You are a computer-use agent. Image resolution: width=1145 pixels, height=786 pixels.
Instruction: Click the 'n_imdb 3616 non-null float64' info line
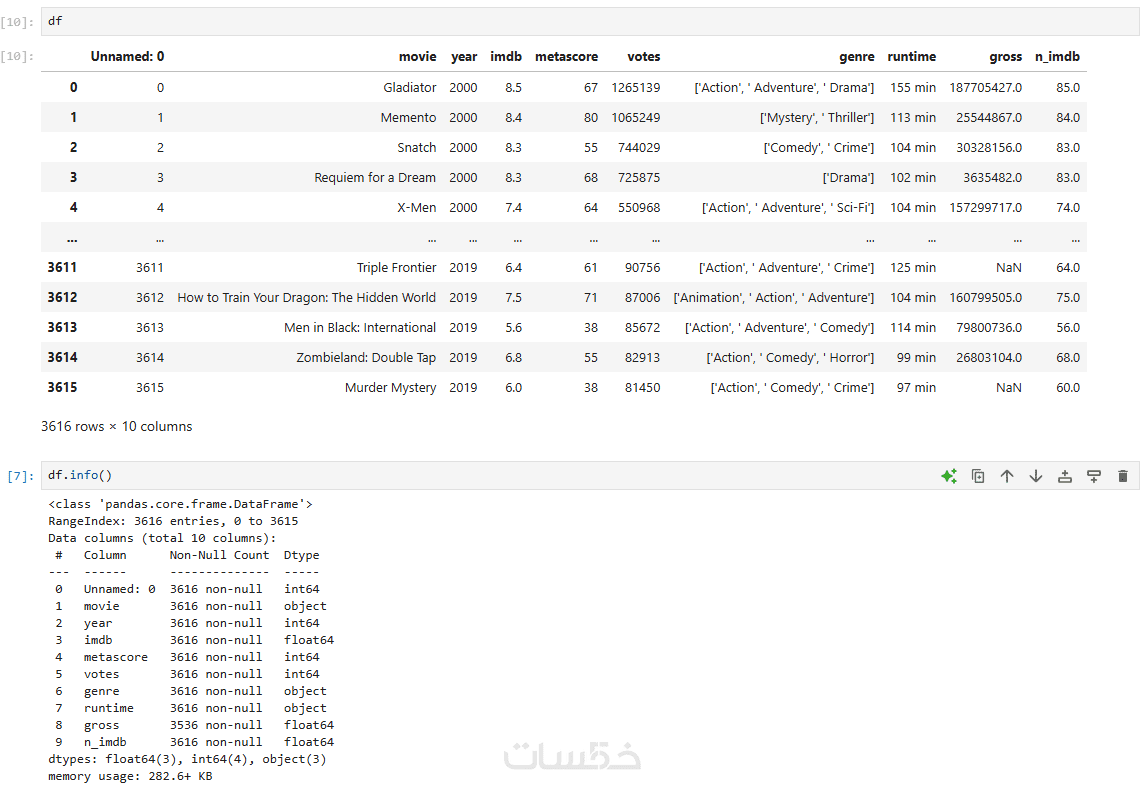click(191, 741)
